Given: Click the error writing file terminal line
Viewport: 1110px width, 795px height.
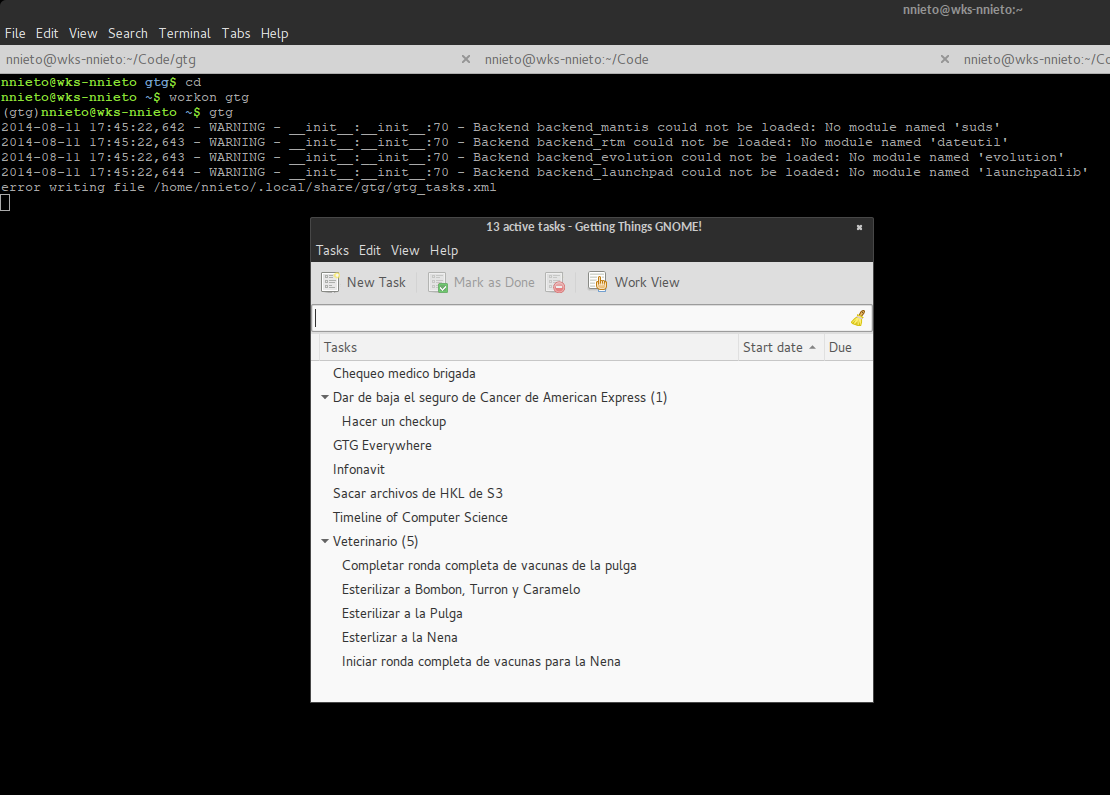Looking at the screenshot, I should [248, 188].
